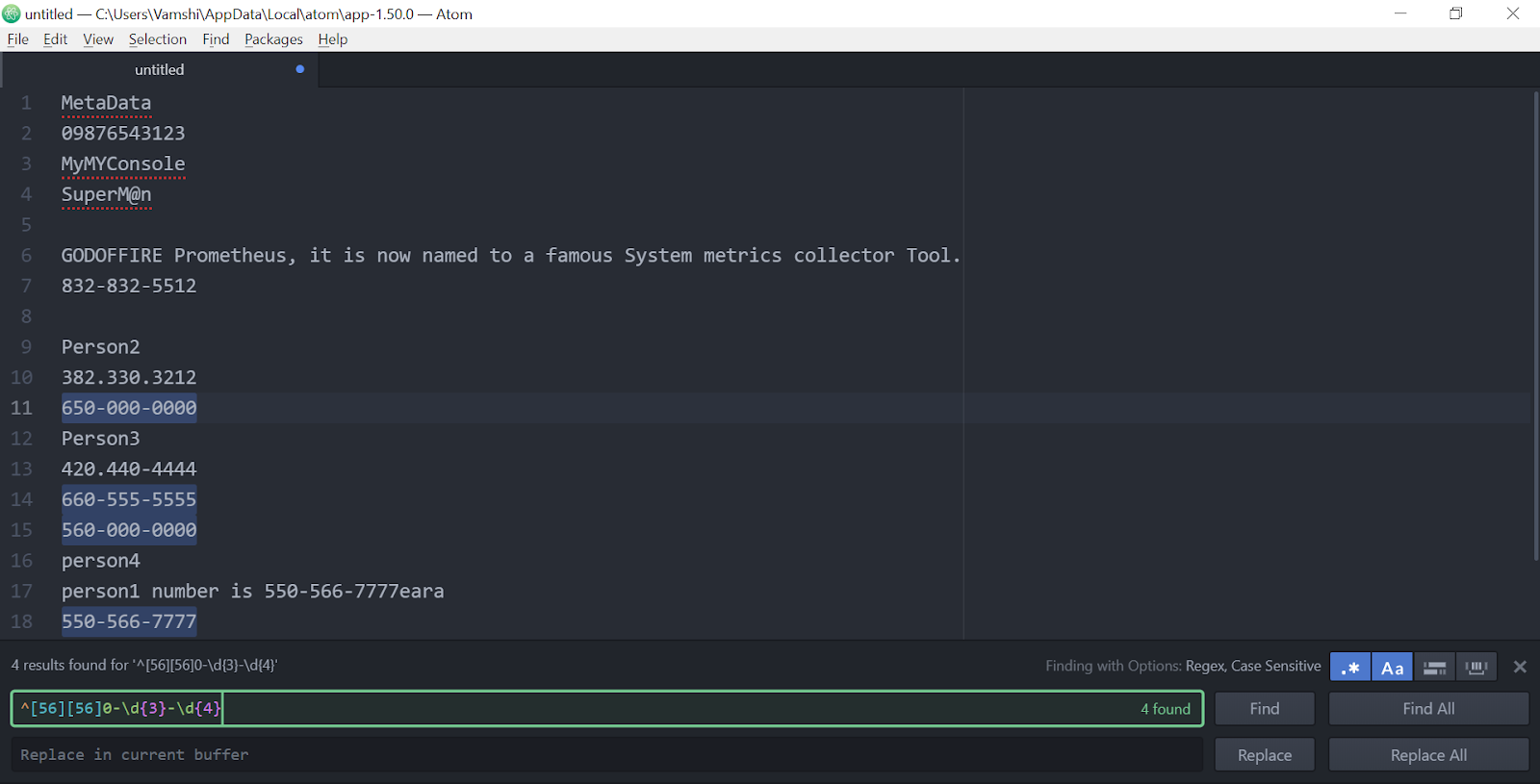This screenshot has height=784, width=1540.
Task: Click line number 18 in gutter
Action: pyautogui.click(x=21, y=621)
